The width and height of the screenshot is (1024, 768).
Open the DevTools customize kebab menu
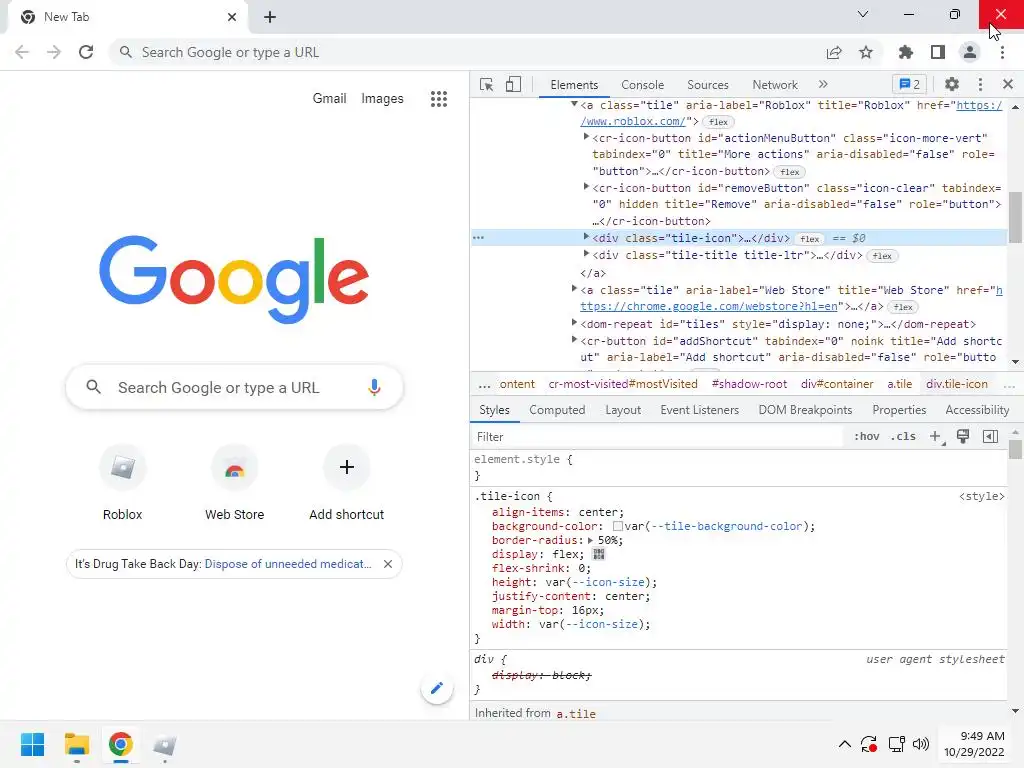click(980, 84)
